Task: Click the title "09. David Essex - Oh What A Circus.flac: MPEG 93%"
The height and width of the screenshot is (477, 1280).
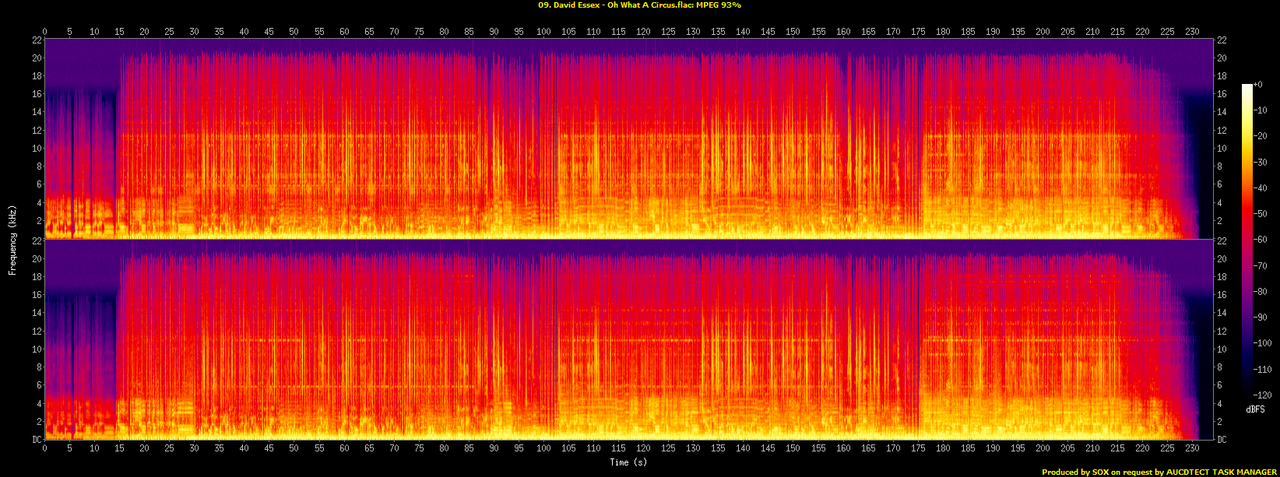Action: tap(639, 5)
